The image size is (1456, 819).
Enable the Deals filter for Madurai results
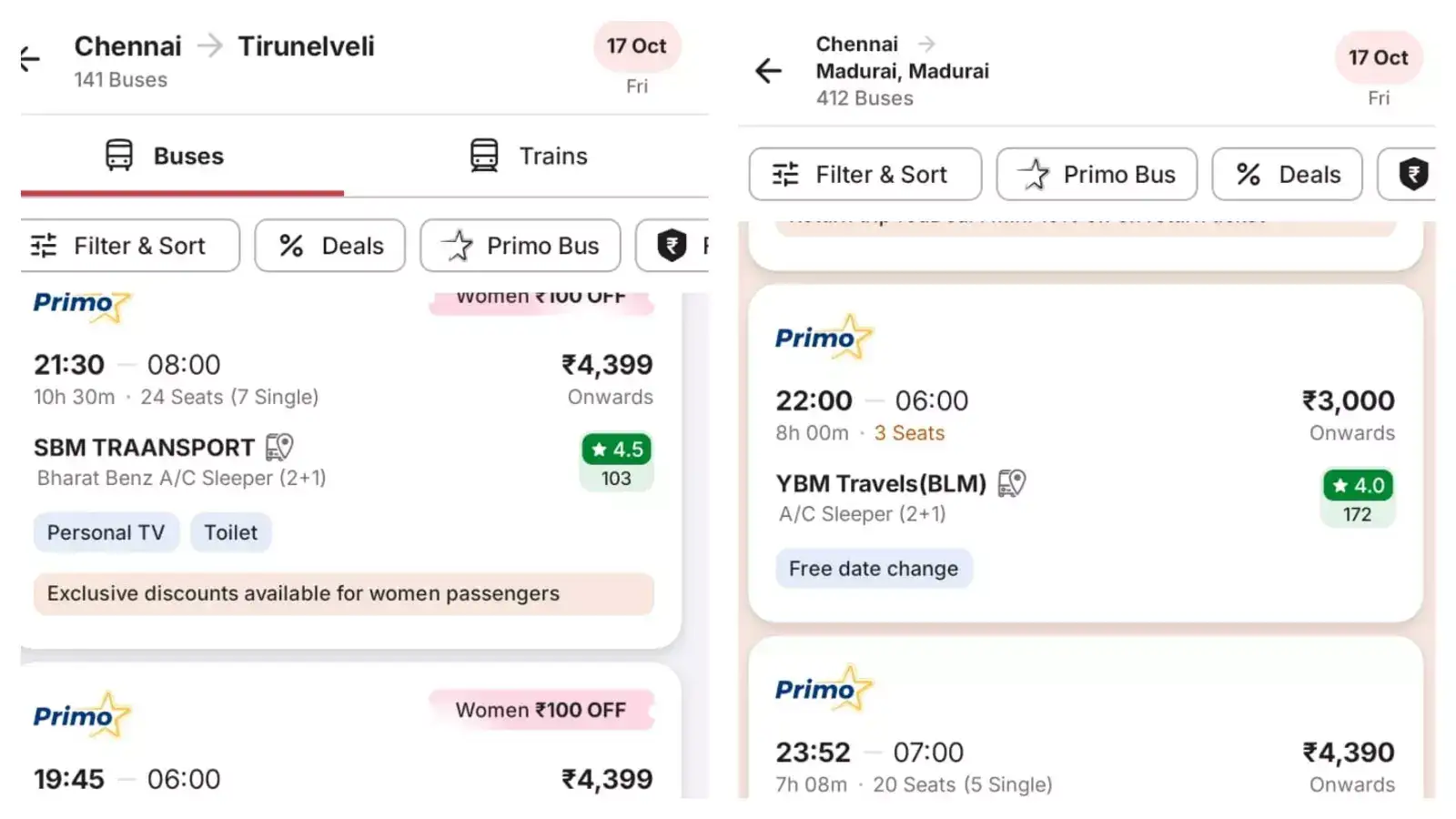tap(1288, 174)
